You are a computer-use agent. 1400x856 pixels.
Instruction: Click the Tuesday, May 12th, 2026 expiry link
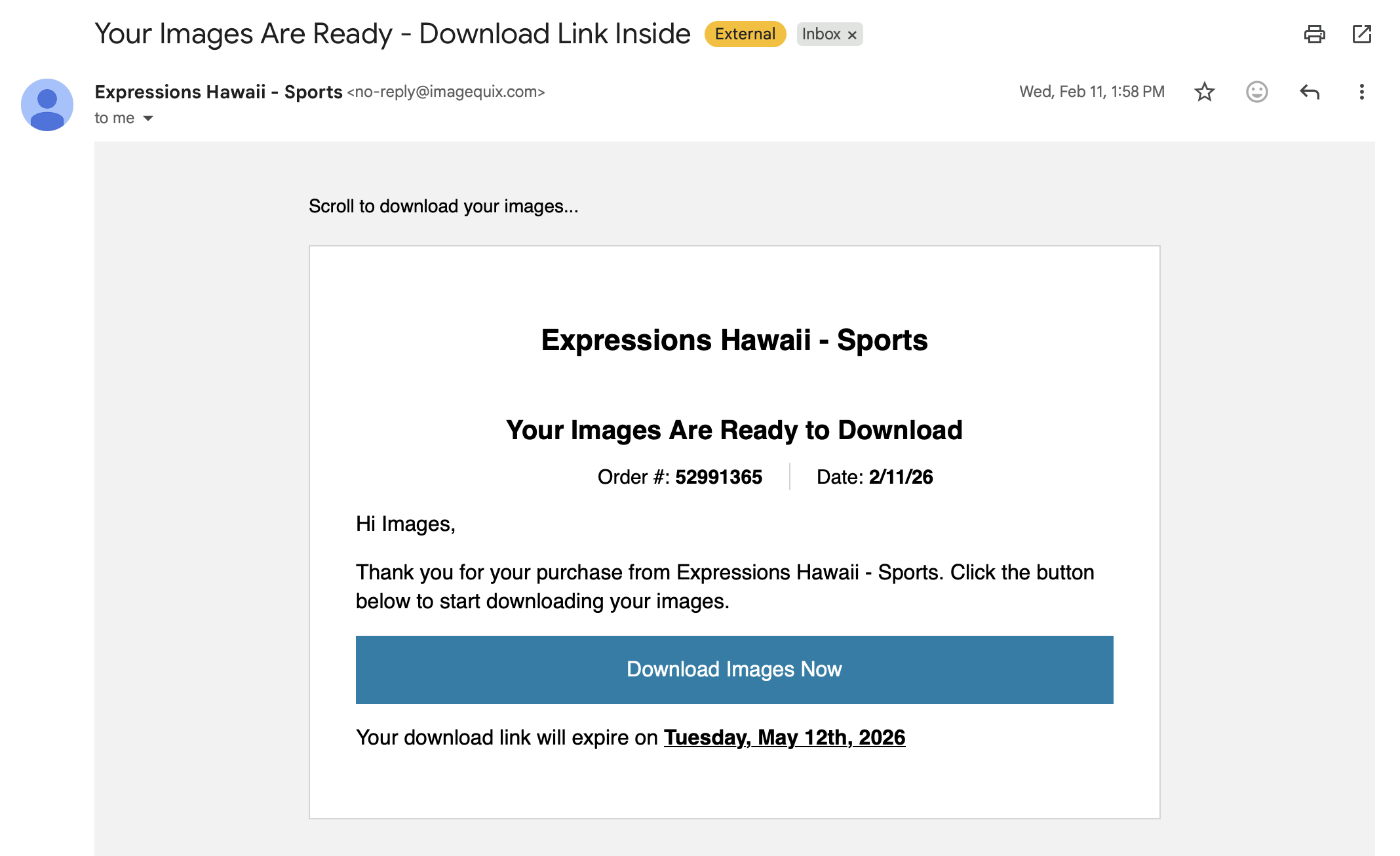784,738
